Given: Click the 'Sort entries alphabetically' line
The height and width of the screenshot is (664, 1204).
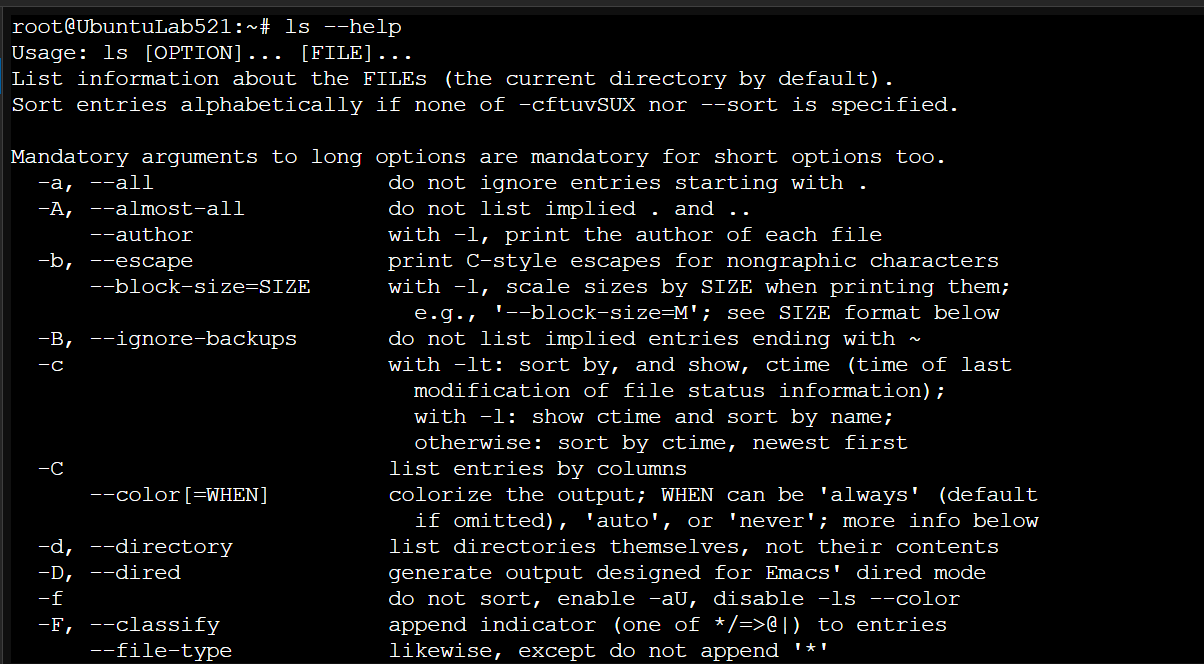Looking at the screenshot, I should (485, 105).
